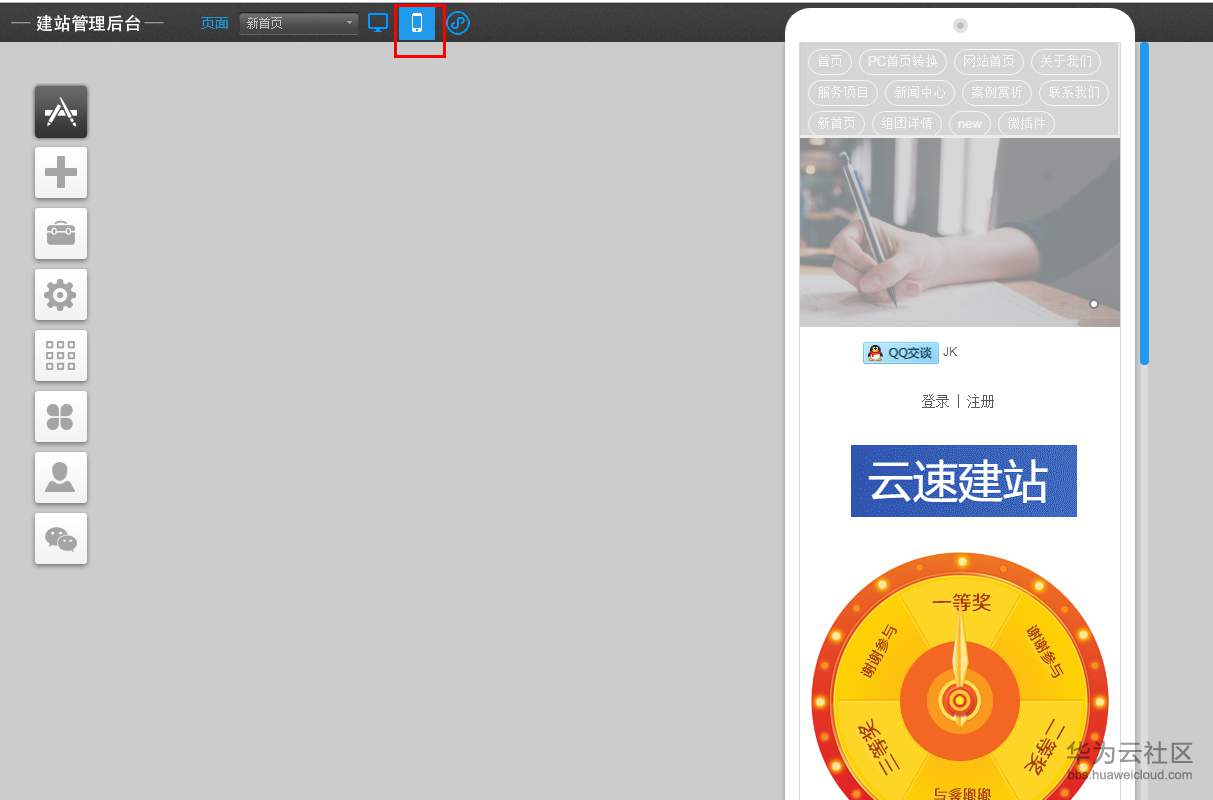Viewport: 1213px width, 800px height.
Task: Open the gear settings sidebar icon
Action: 61,295
